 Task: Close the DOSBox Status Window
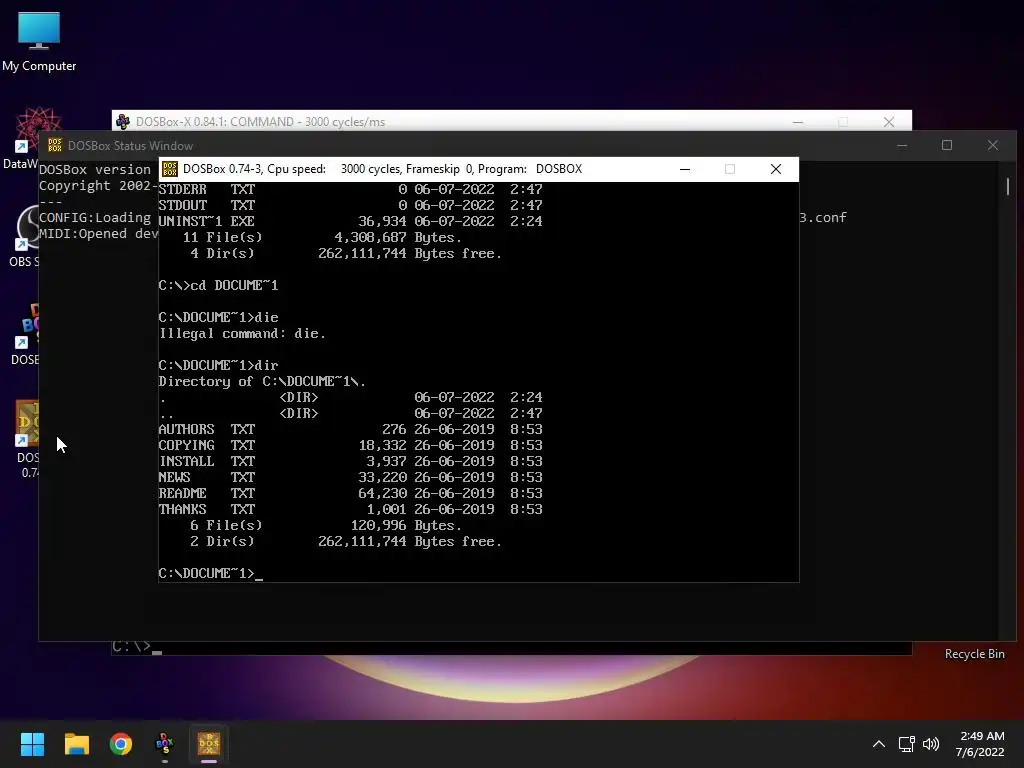(993, 146)
